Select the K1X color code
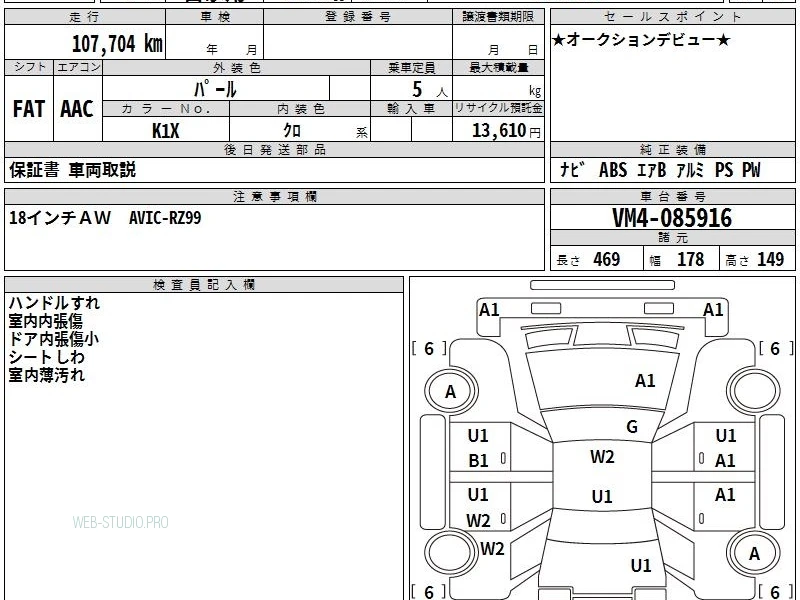The height and width of the screenshot is (600, 800). tap(166, 131)
